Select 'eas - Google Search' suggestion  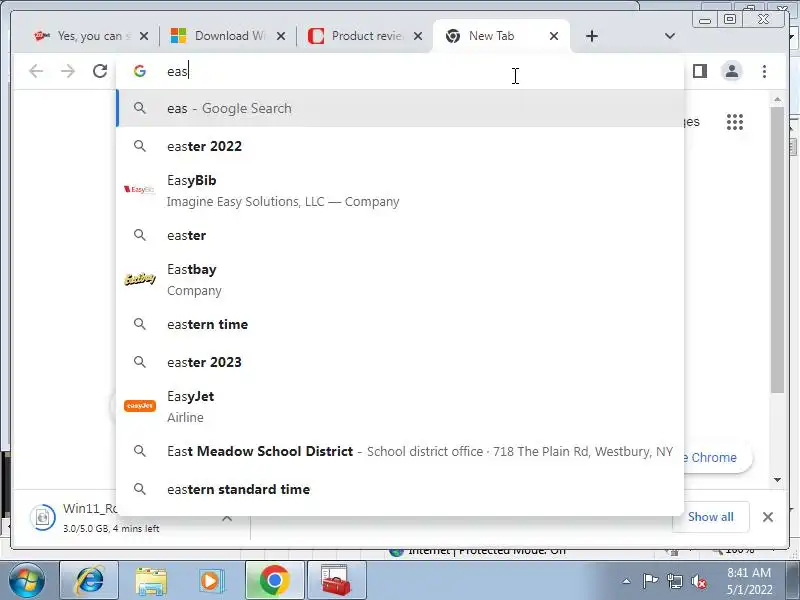click(x=401, y=108)
